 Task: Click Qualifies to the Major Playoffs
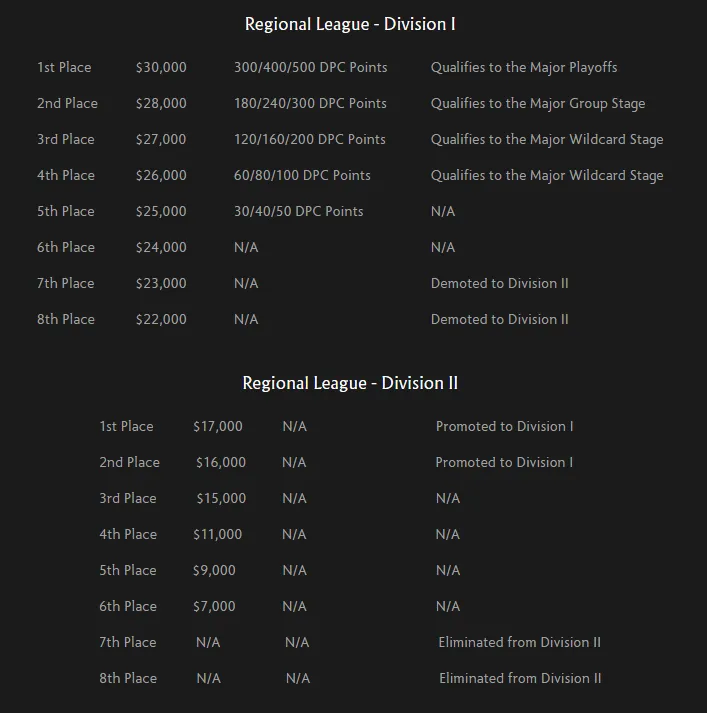[524, 67]
